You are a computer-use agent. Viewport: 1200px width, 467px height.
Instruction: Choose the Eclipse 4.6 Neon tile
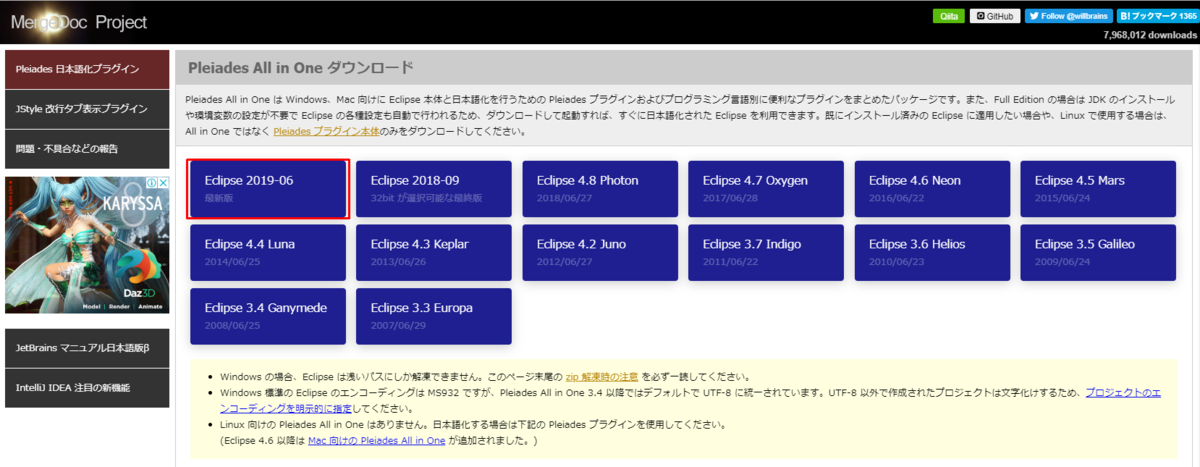click(932, 189)
